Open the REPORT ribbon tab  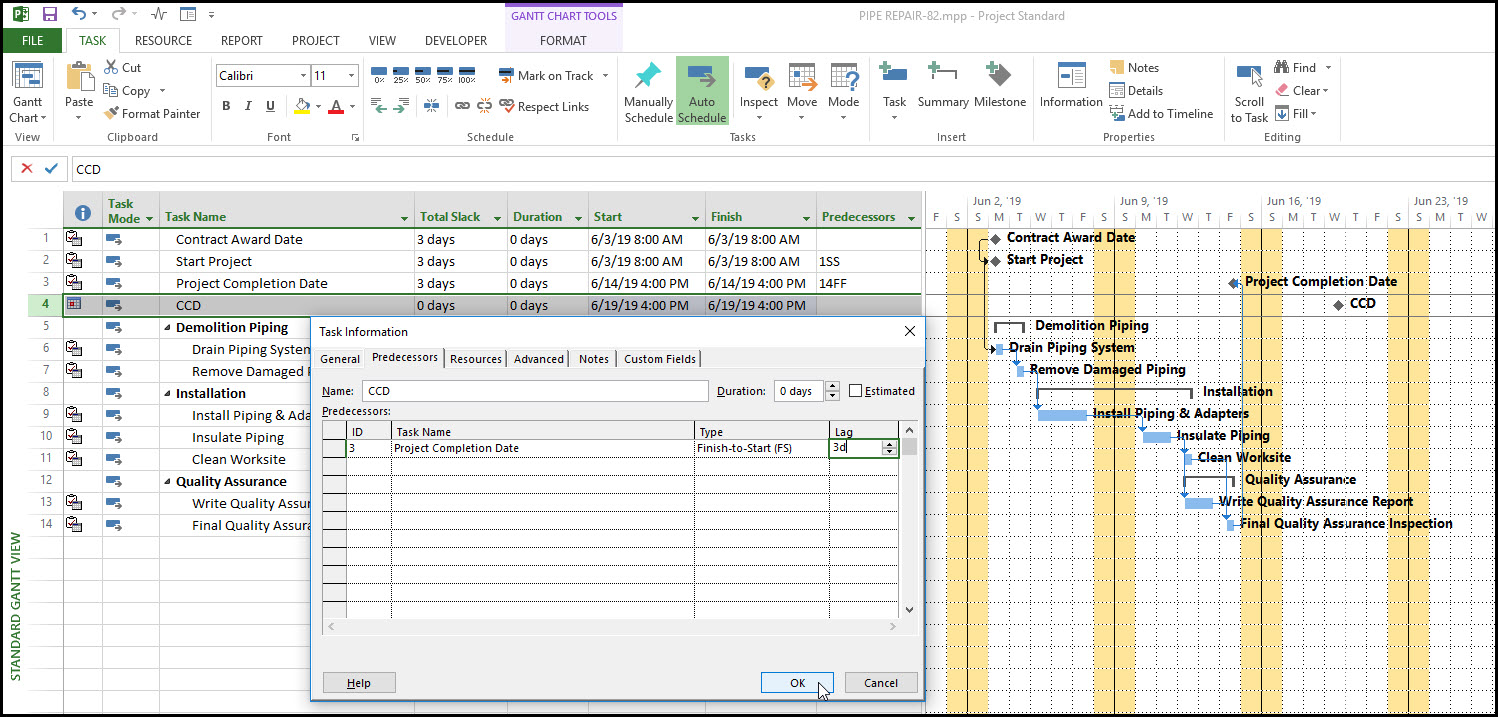point(241,41)
